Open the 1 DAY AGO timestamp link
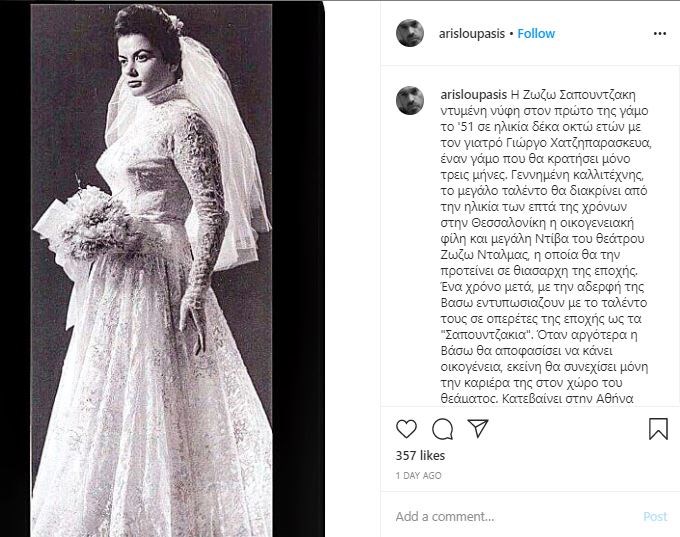This screenshot has height=537, width=680. 418,475
